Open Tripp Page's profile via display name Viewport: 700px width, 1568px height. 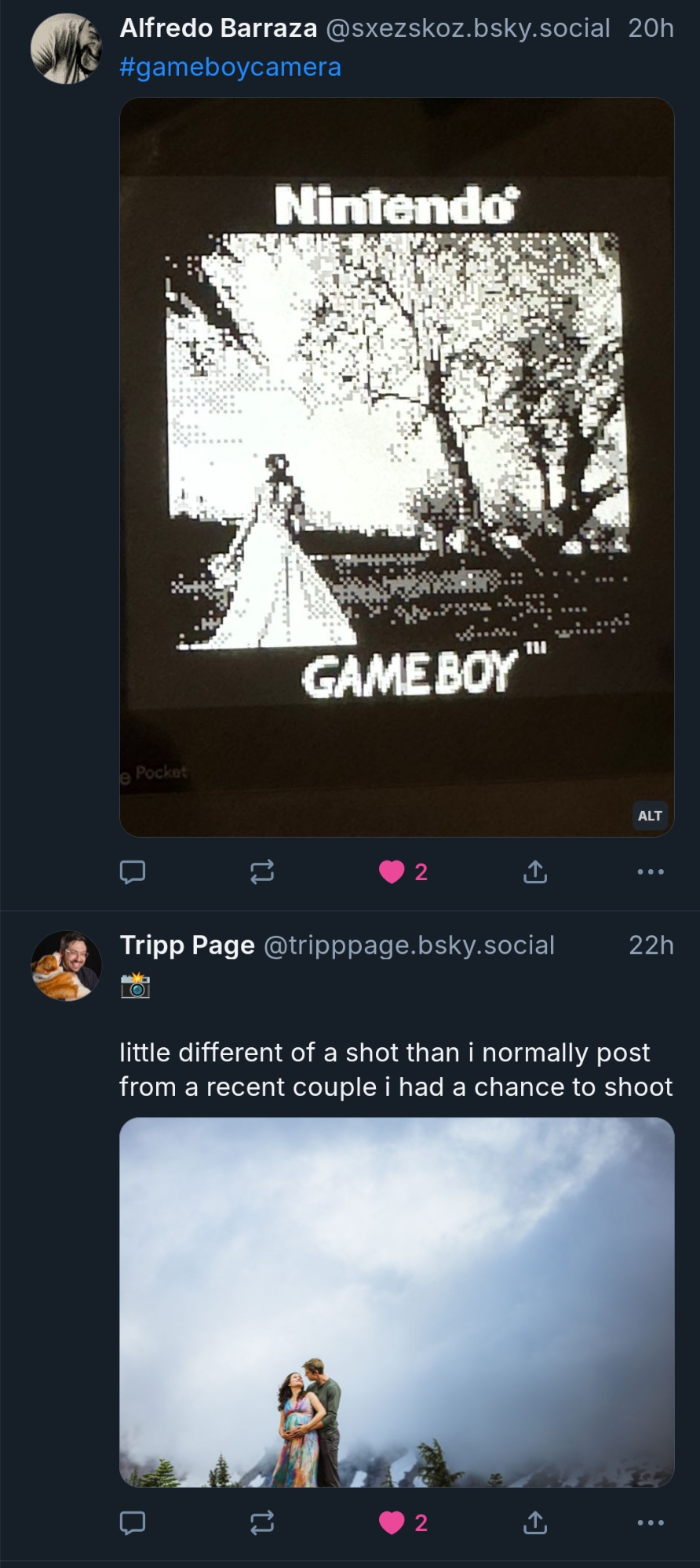[x=187, y=945]
